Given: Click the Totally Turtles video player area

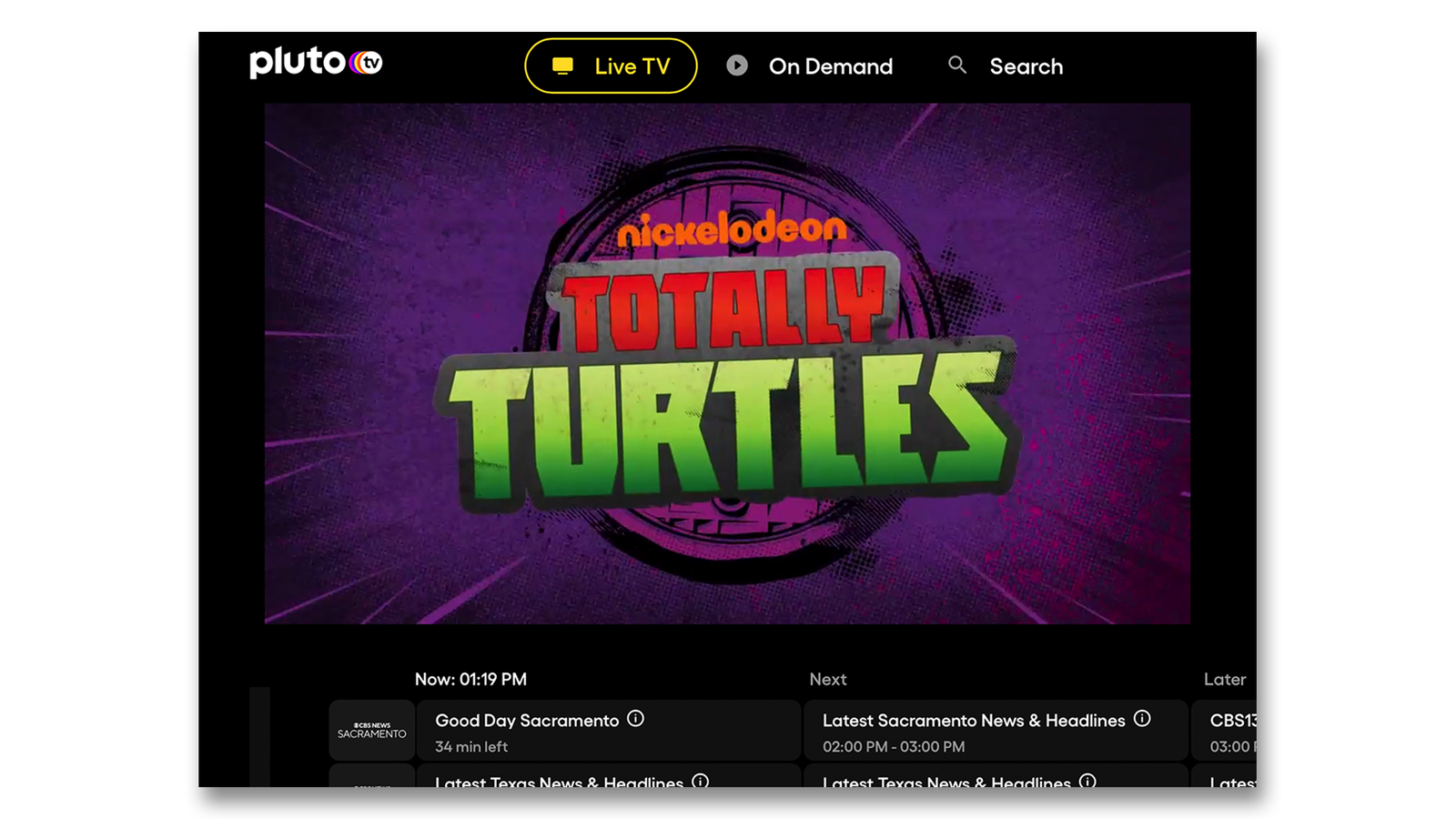Looking at the screenshot, I should 728,364.
